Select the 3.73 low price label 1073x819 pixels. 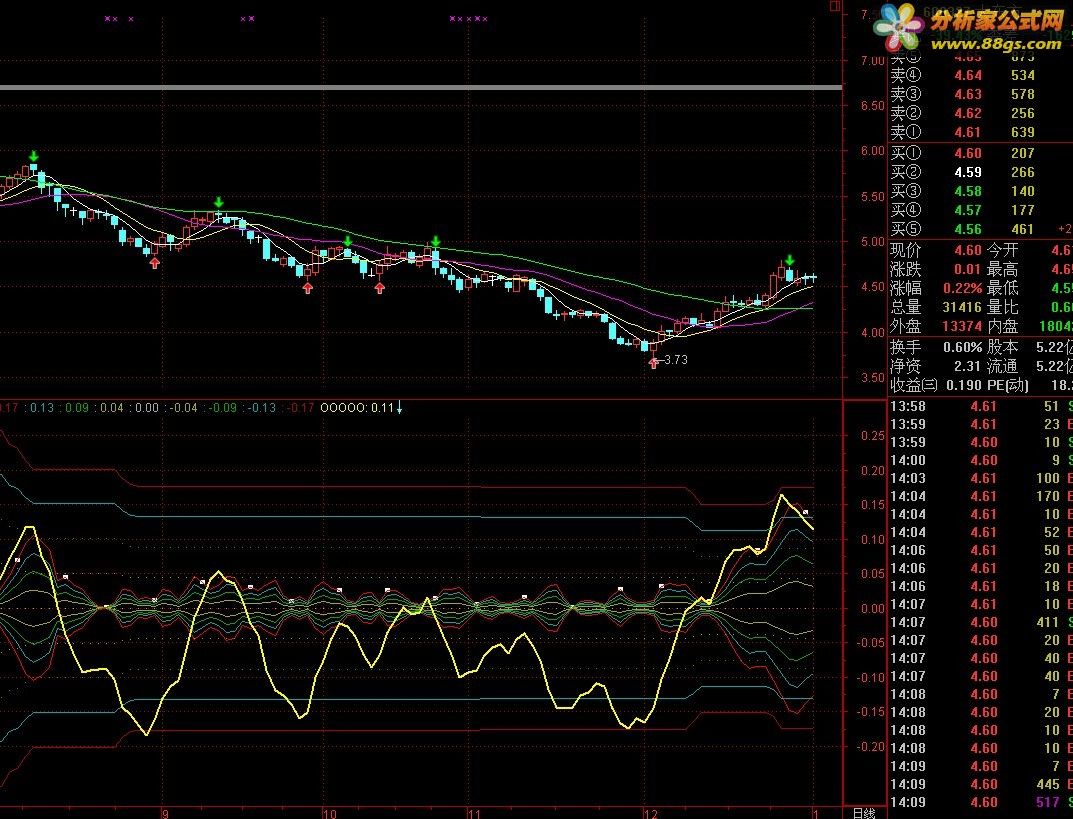(x=675, y=360)
